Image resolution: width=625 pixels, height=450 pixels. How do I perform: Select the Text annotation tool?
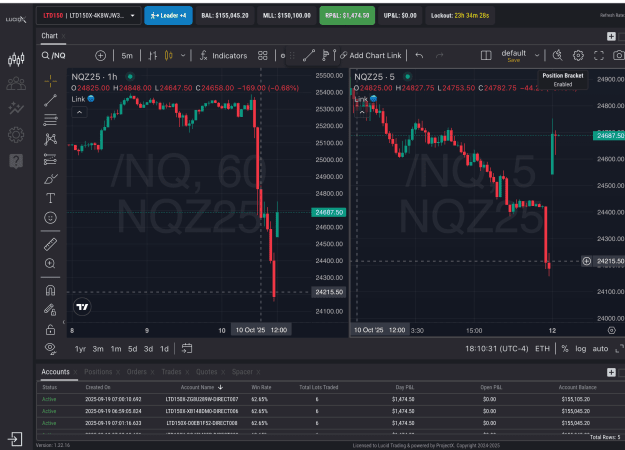point(50,198)
